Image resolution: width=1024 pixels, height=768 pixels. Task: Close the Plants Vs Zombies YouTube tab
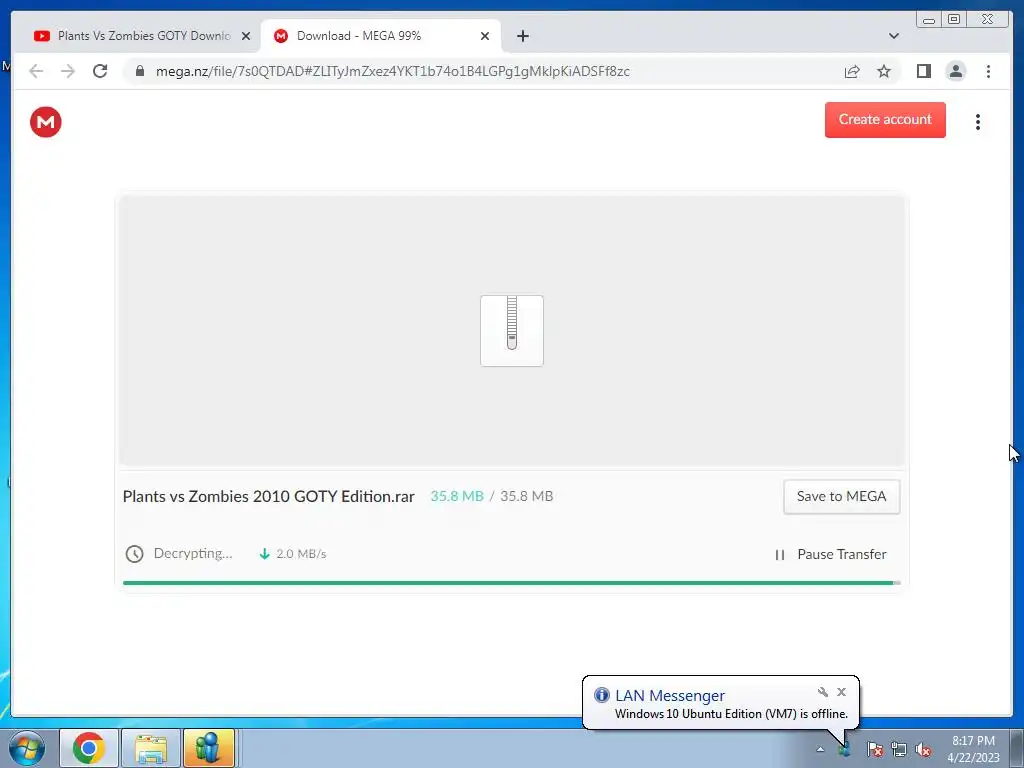click(246, 36)
